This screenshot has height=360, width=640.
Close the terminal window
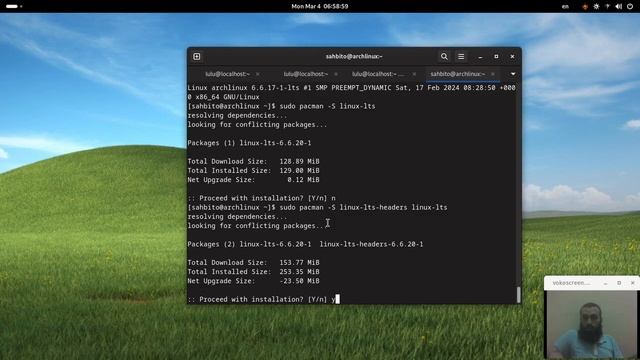point(512,57)
